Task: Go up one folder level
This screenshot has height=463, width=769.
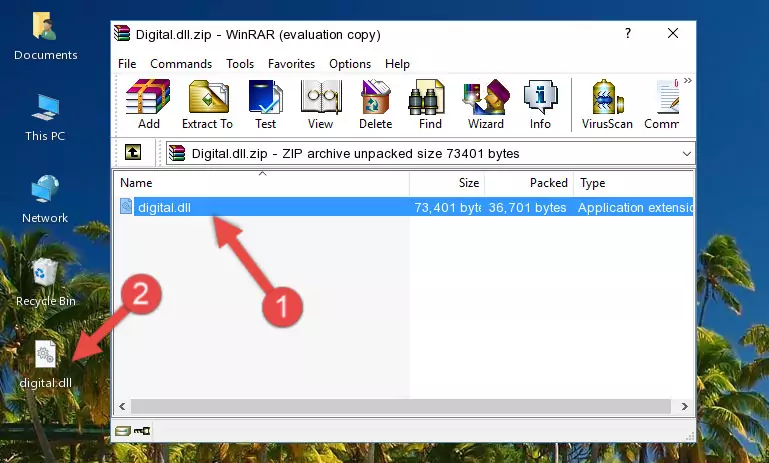Action: point(133,153)
